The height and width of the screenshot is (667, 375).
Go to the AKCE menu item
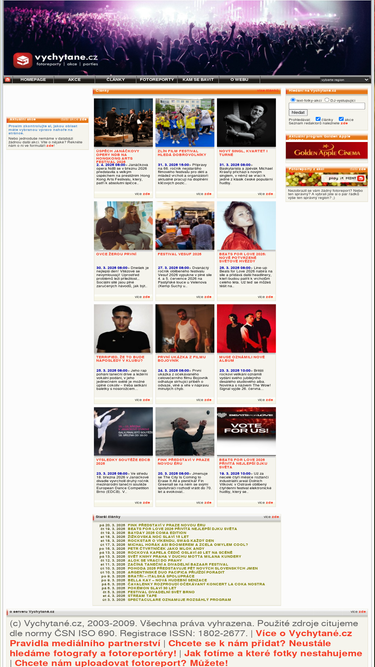(74, 80)
